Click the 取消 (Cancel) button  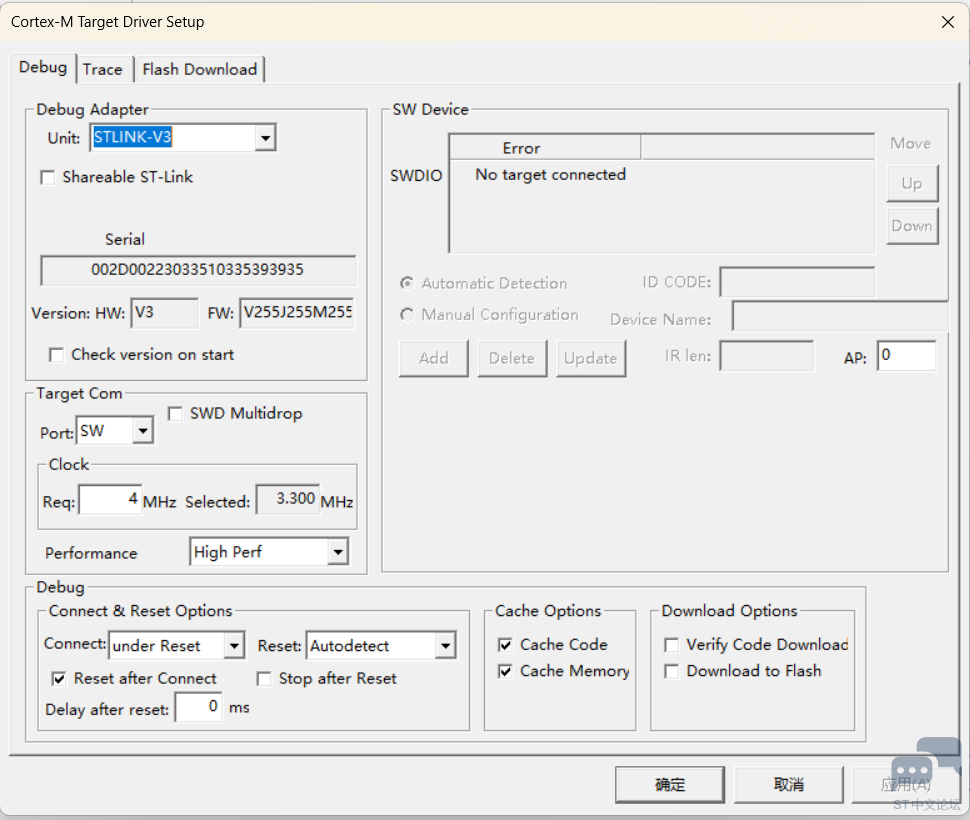point(789,785)
